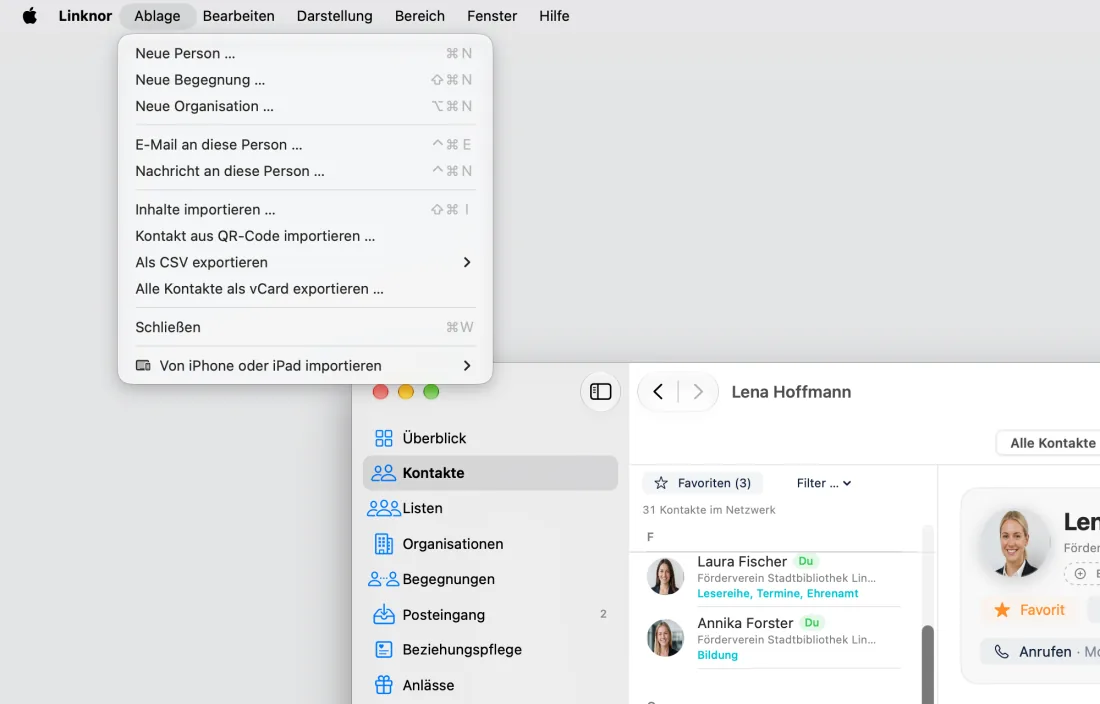1100x704 pixels.
Task: Choose Neue Organisation menu entry
Action: [305, 106]
